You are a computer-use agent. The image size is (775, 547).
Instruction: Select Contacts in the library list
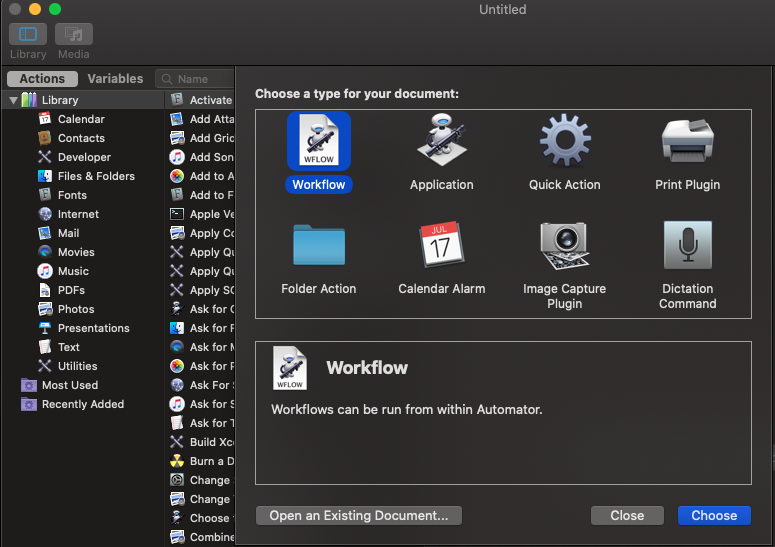82,138
